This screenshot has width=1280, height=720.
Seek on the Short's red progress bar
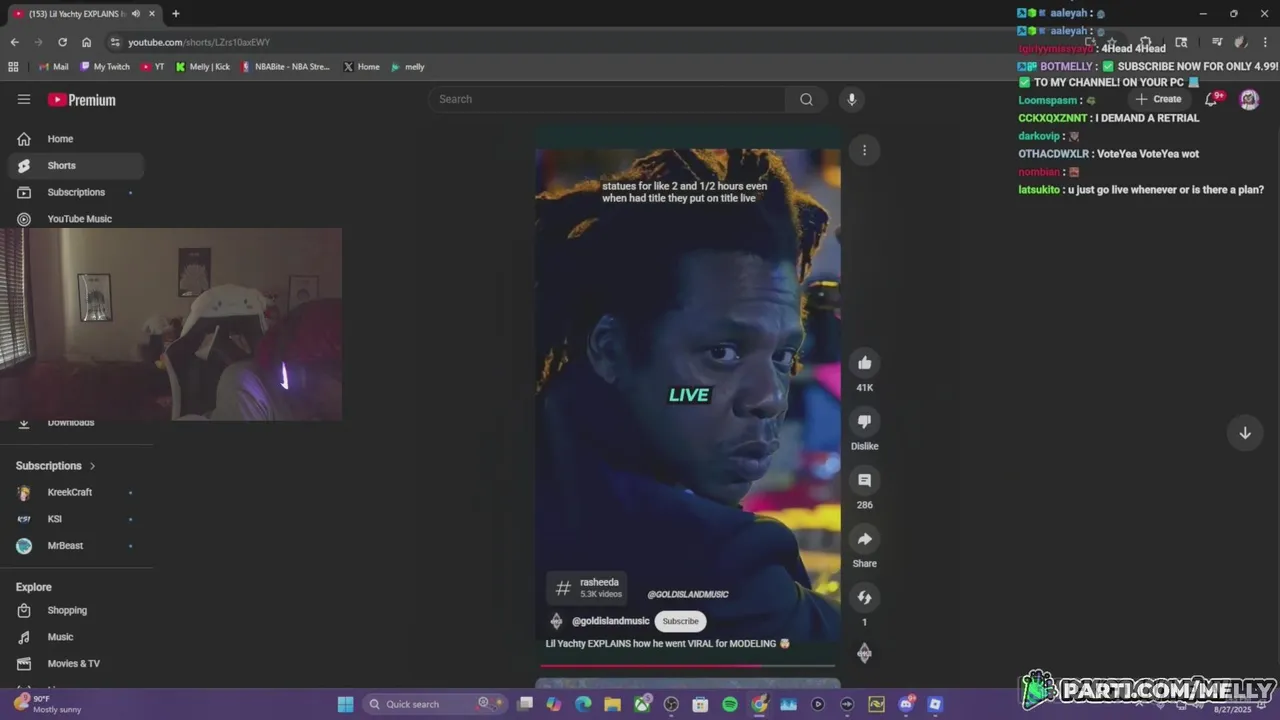point(688,665)
